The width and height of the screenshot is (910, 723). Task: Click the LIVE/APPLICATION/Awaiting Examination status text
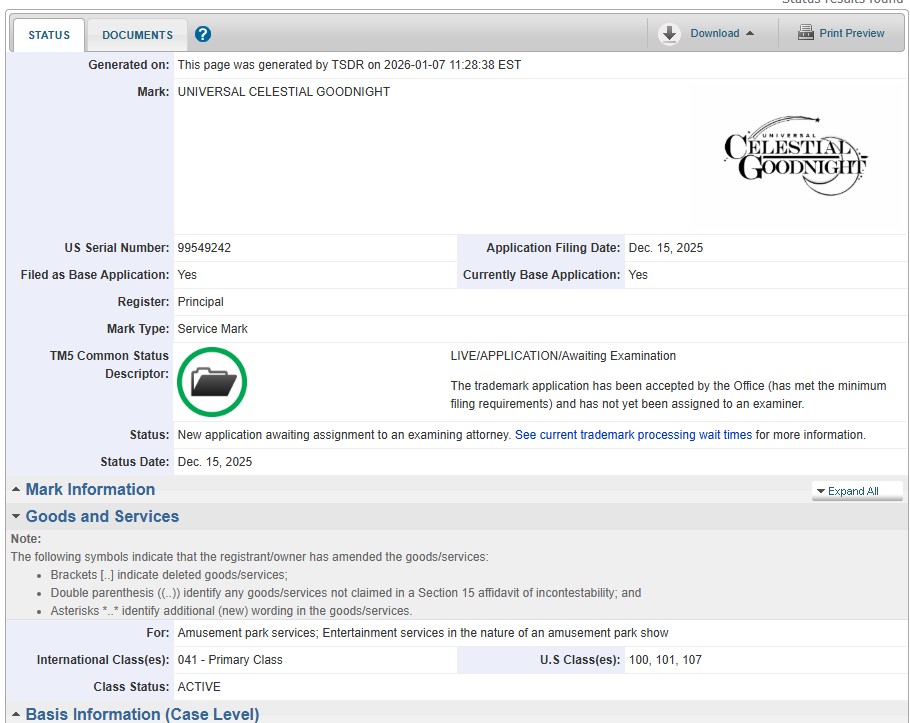pos(563,356)
